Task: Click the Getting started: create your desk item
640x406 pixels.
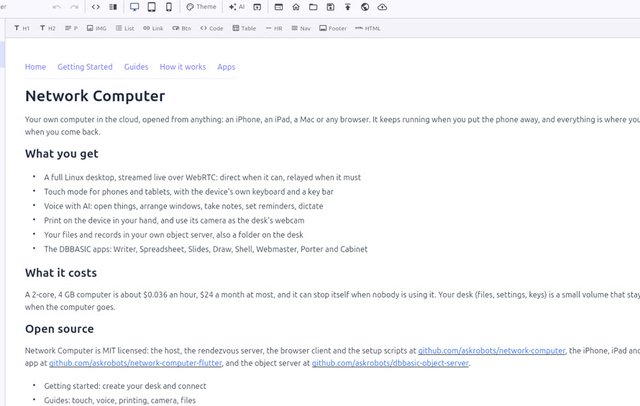Action: click(x=125, y=386)
